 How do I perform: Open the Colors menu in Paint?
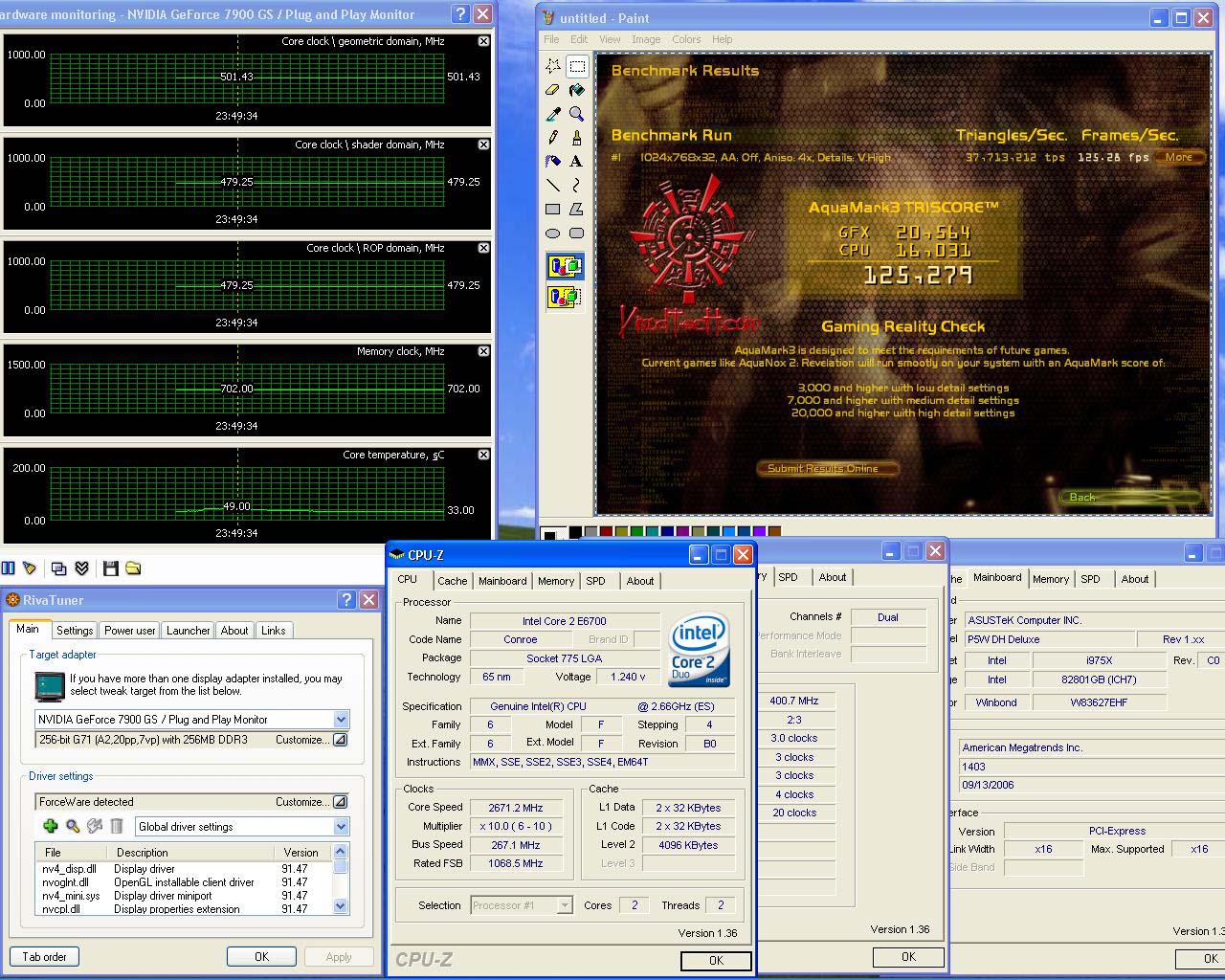click(686, 39)
